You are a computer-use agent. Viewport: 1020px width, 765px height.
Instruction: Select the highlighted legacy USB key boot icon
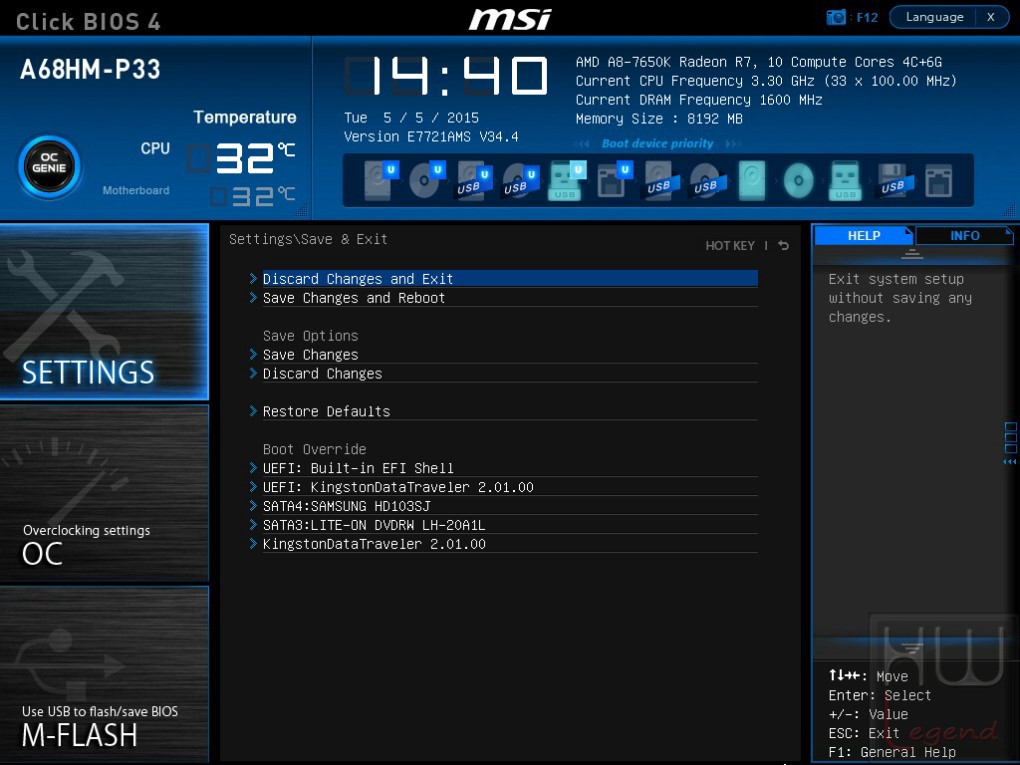[845, 180]
